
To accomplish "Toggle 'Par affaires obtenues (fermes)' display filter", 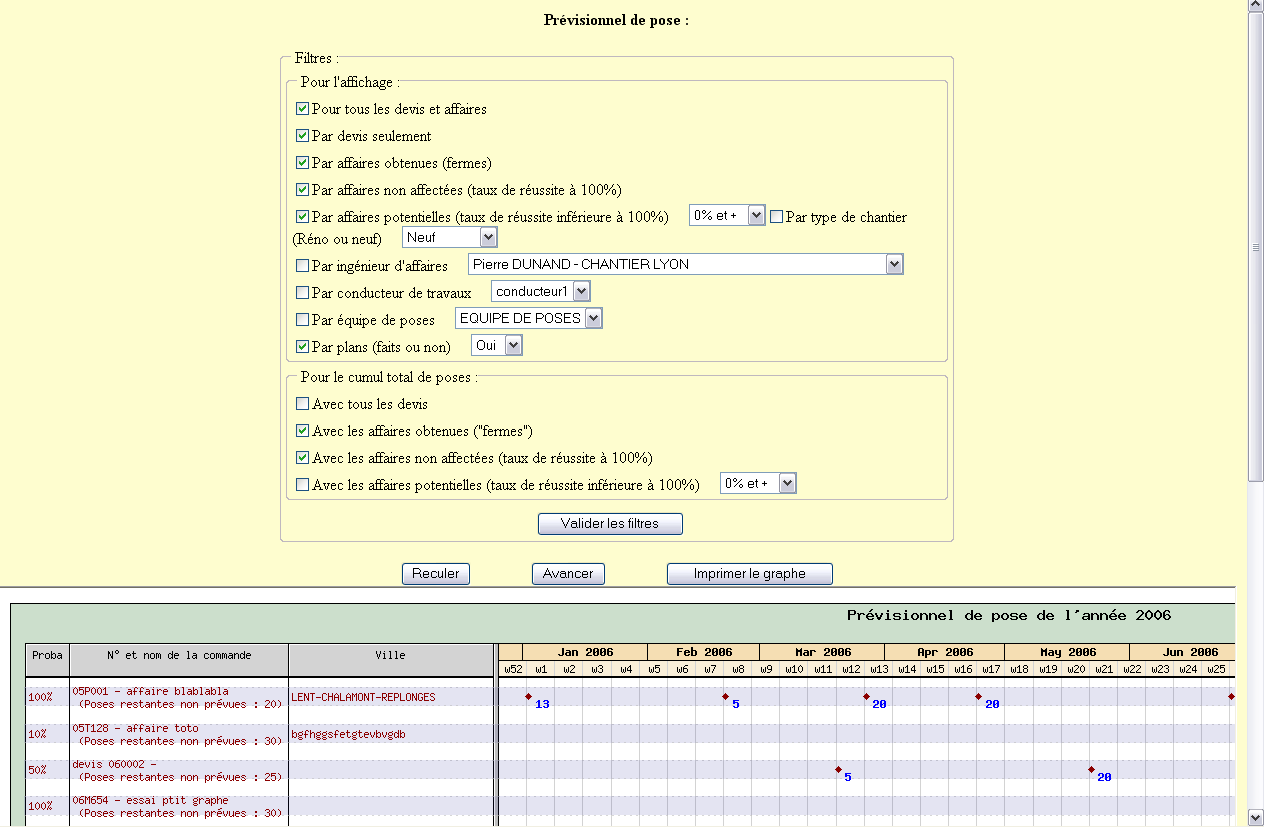I will pos(302,162).
